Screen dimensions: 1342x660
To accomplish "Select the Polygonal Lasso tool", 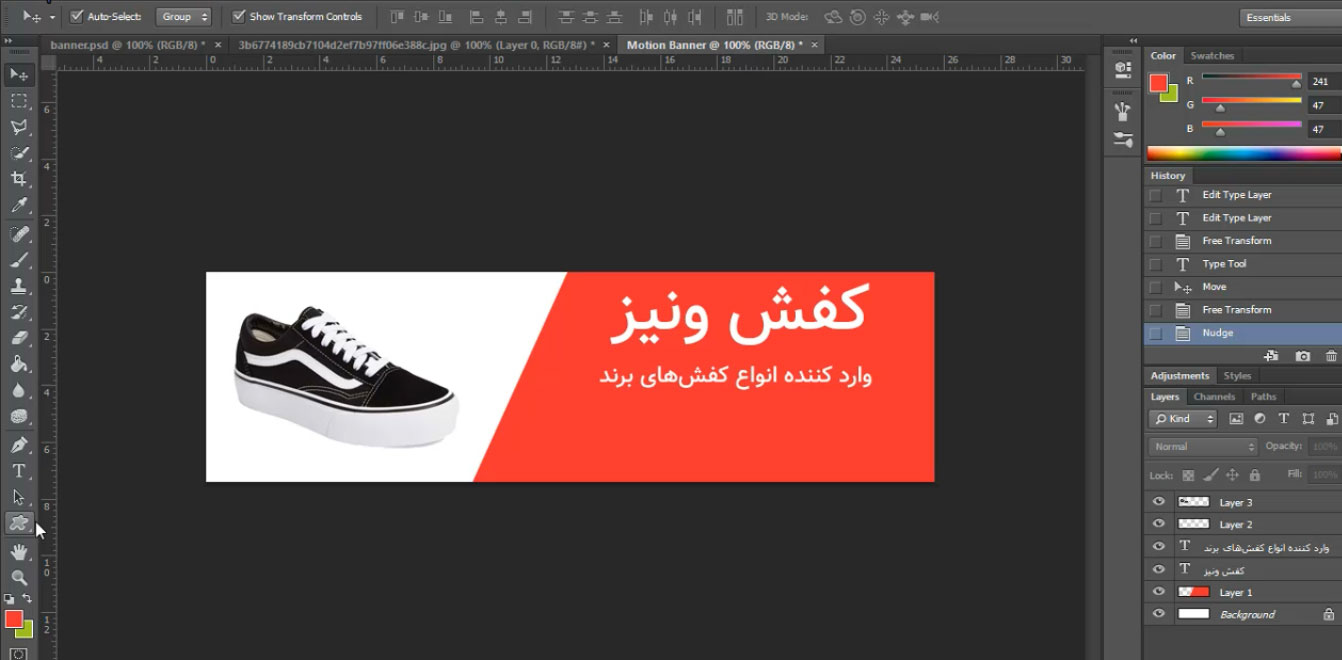I will click(x=18, y=127).
